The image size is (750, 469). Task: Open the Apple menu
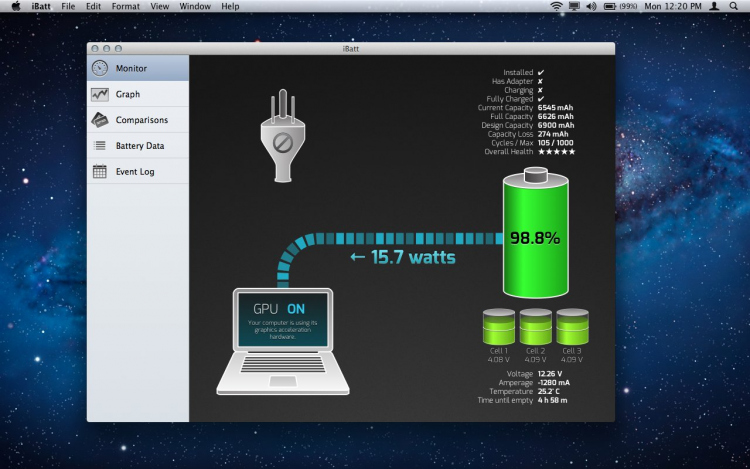16,6
